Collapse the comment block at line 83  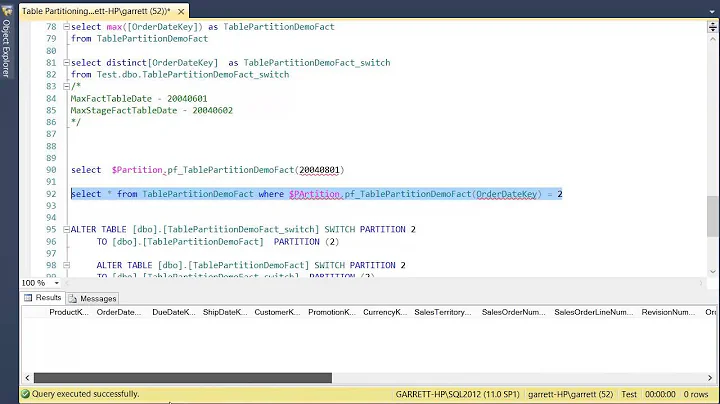click(x=65, y=86)
